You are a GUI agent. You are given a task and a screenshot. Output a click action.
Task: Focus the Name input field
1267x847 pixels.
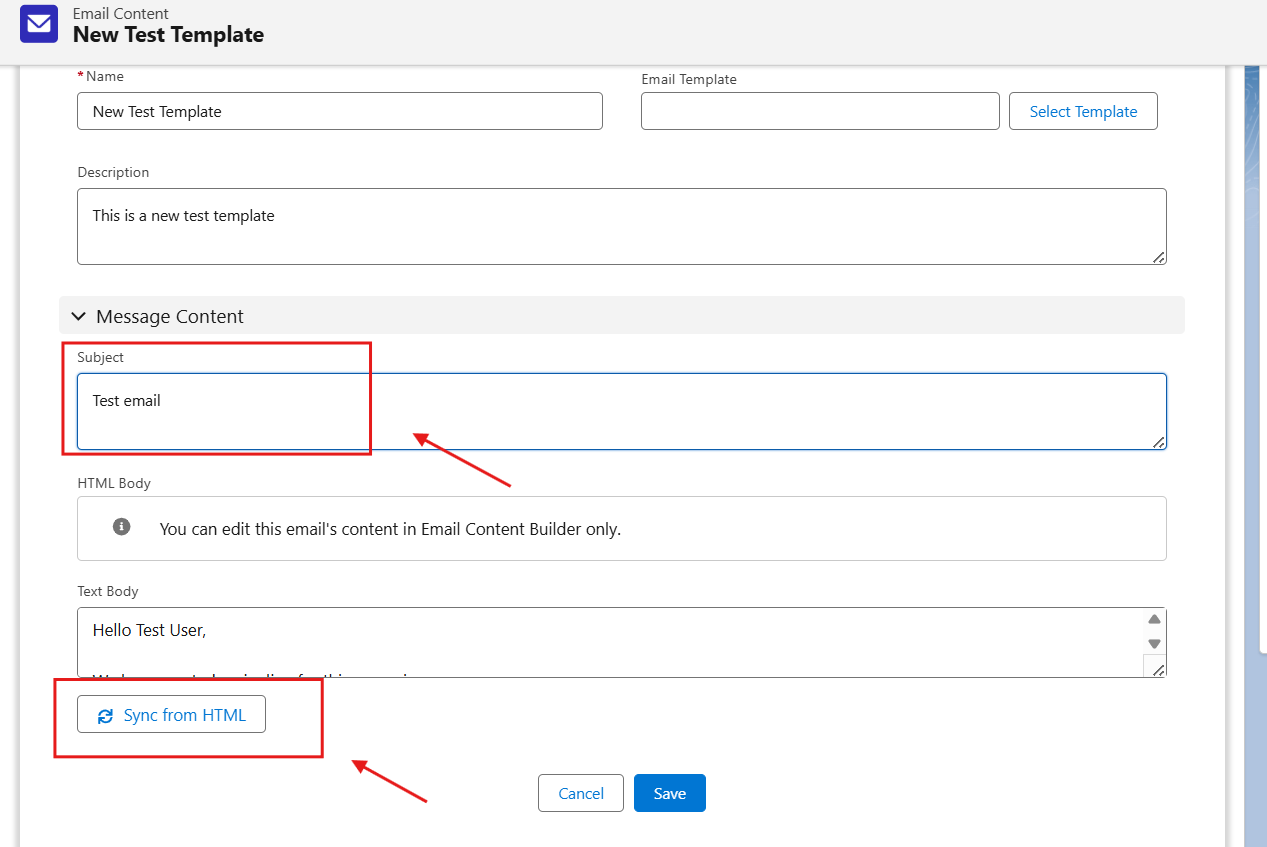tap(339, 111)
